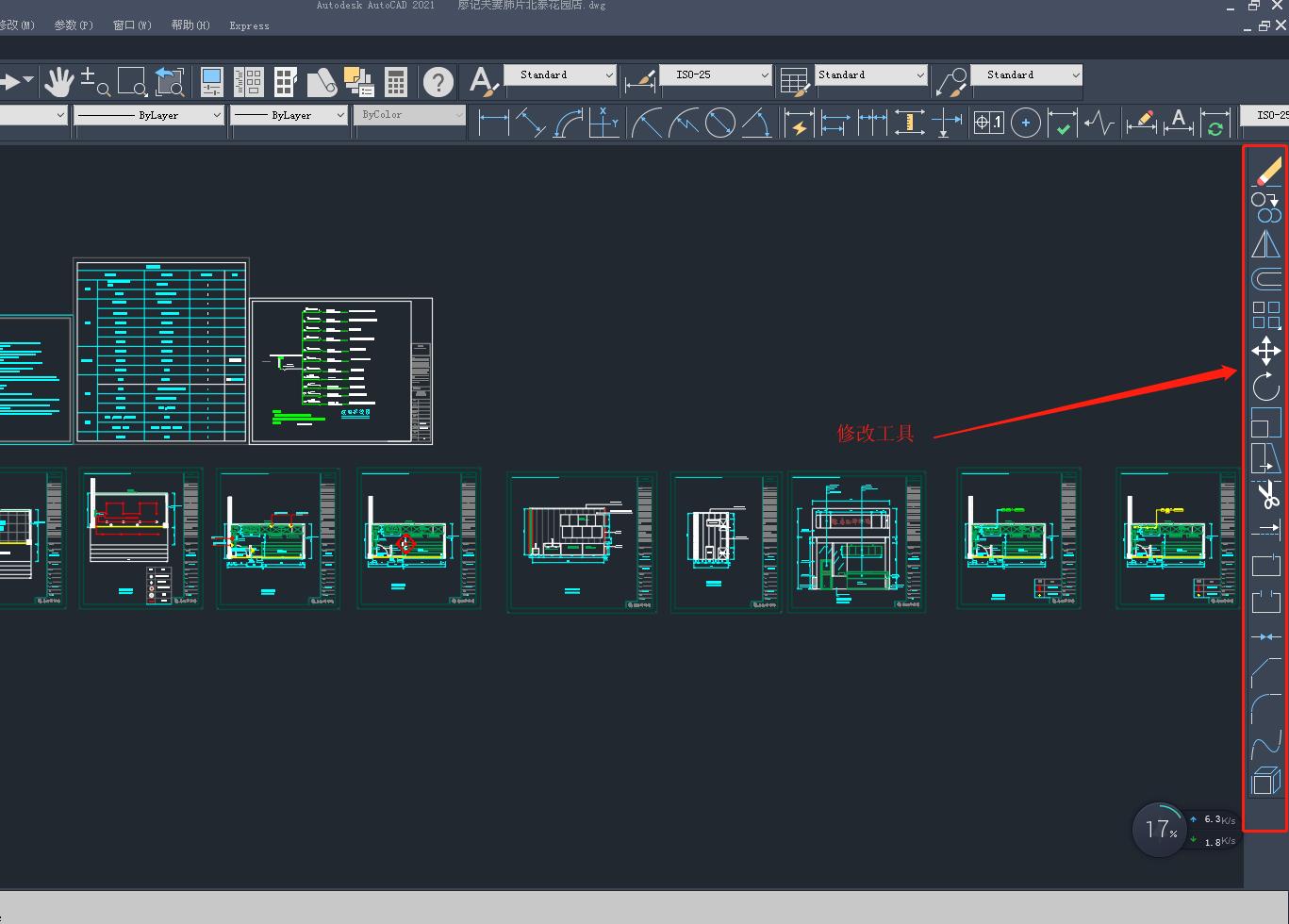Toggle the Tool Palettes window
Image resolution: width=1289 pixels, height=924 pixels.
point(285,82)
